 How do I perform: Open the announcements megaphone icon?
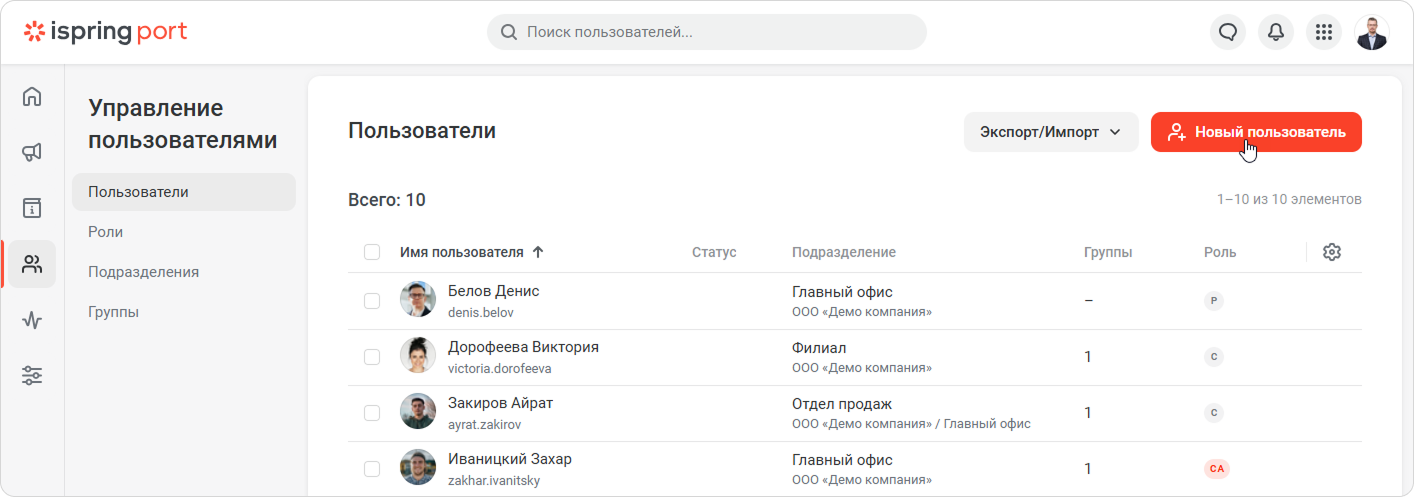(32, 152)
